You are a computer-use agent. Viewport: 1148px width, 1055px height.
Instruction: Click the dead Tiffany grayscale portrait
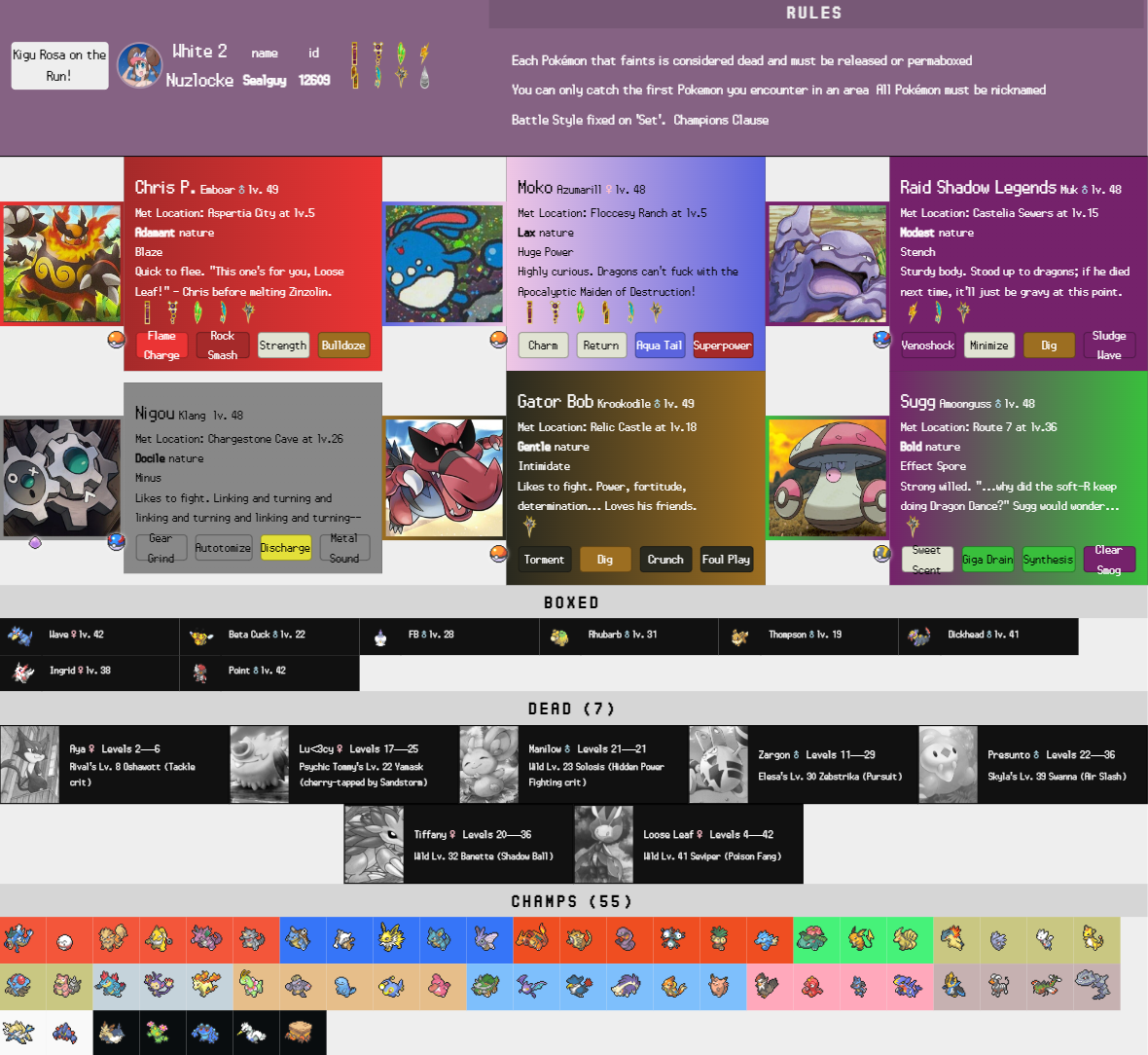tap(375, 844)
